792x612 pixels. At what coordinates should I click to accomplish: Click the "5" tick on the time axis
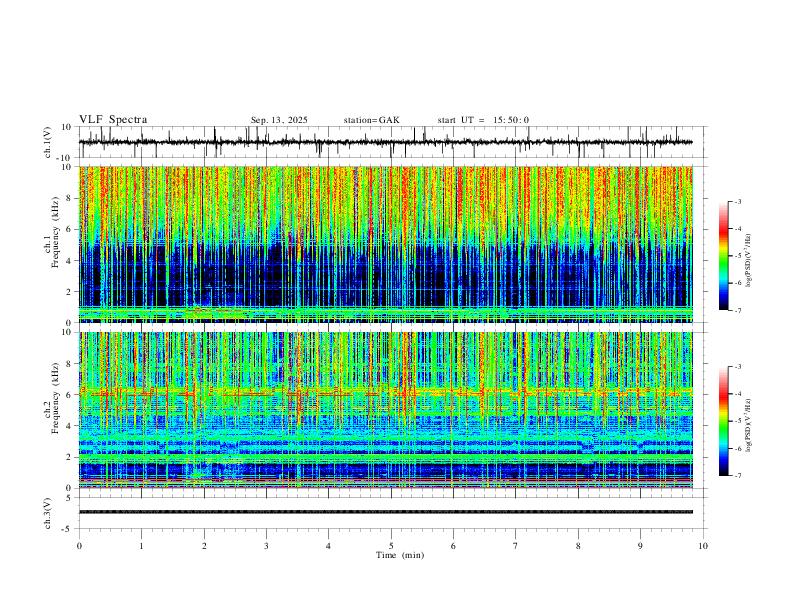[x=391, y=546]
